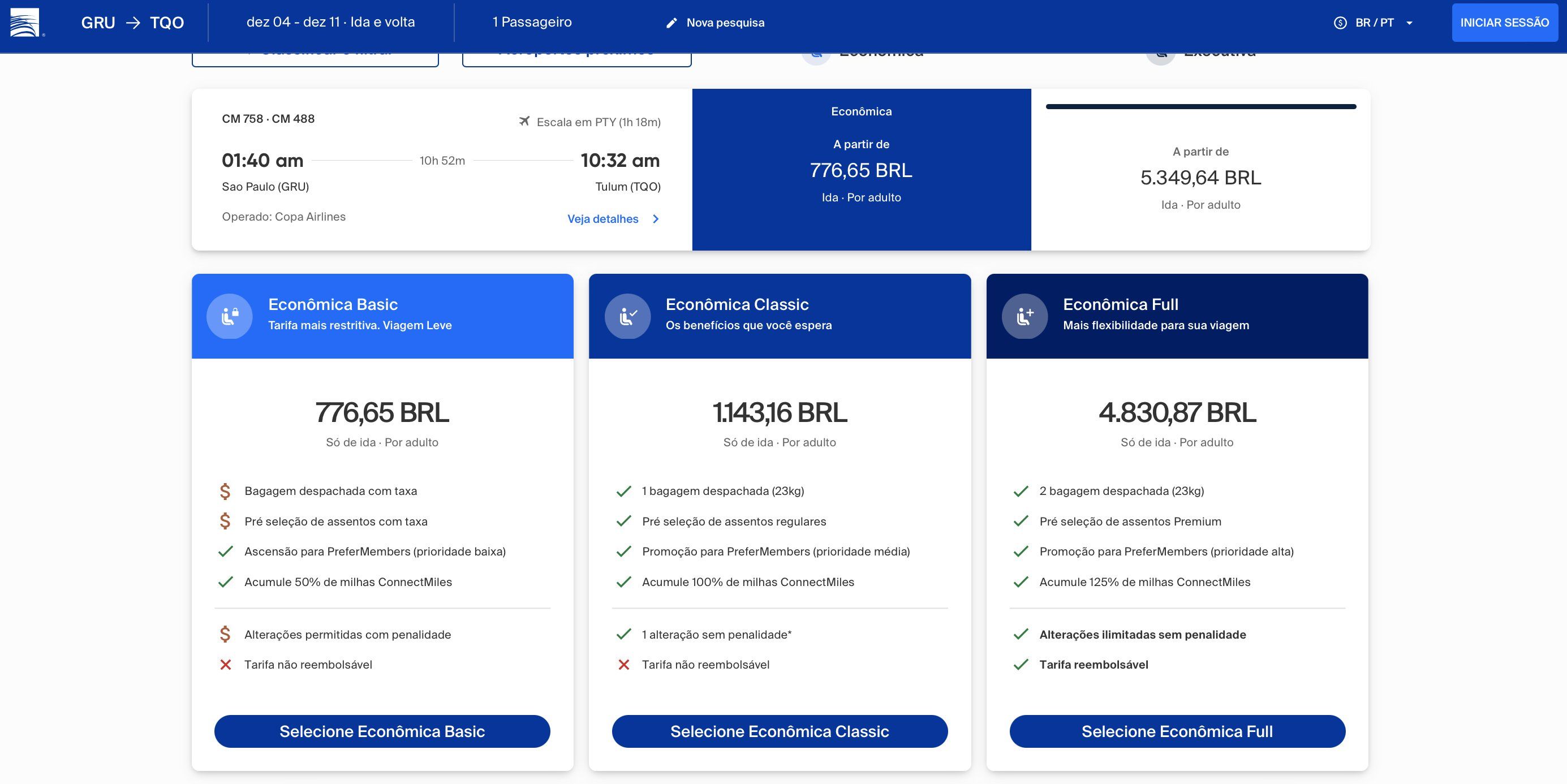The width and height of the screenshot is (1567, 784).
Task: Select the Econômica Classic fare button
Action: [780, 731]
